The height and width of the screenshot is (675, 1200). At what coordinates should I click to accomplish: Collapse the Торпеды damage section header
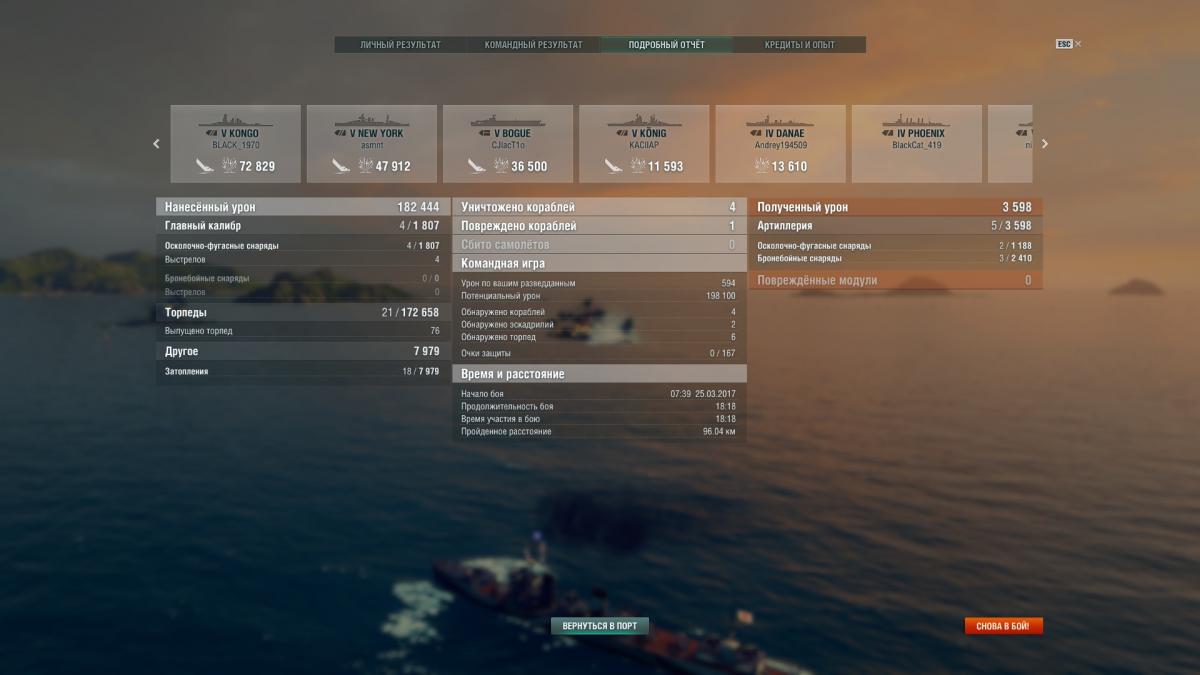click(301, 313)
